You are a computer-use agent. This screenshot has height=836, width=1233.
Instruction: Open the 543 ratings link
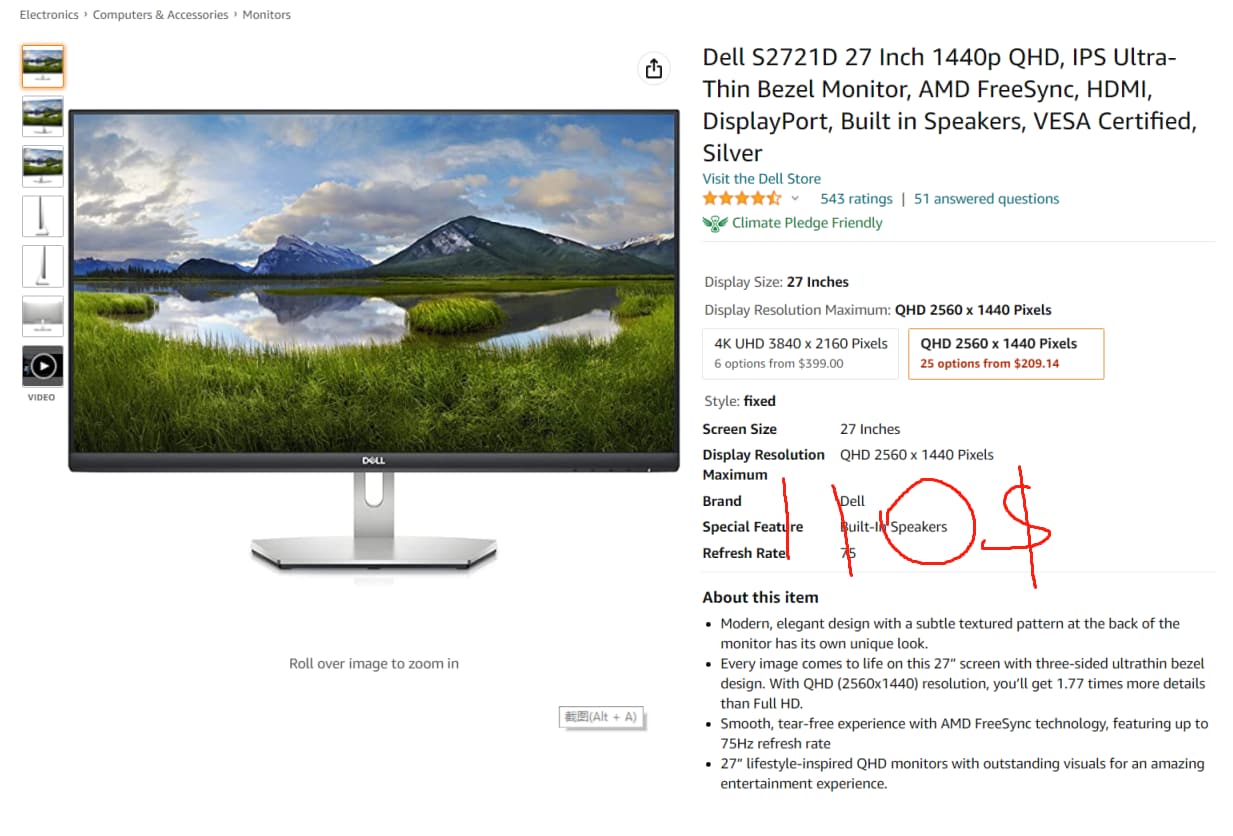click(x=856, y=199)
